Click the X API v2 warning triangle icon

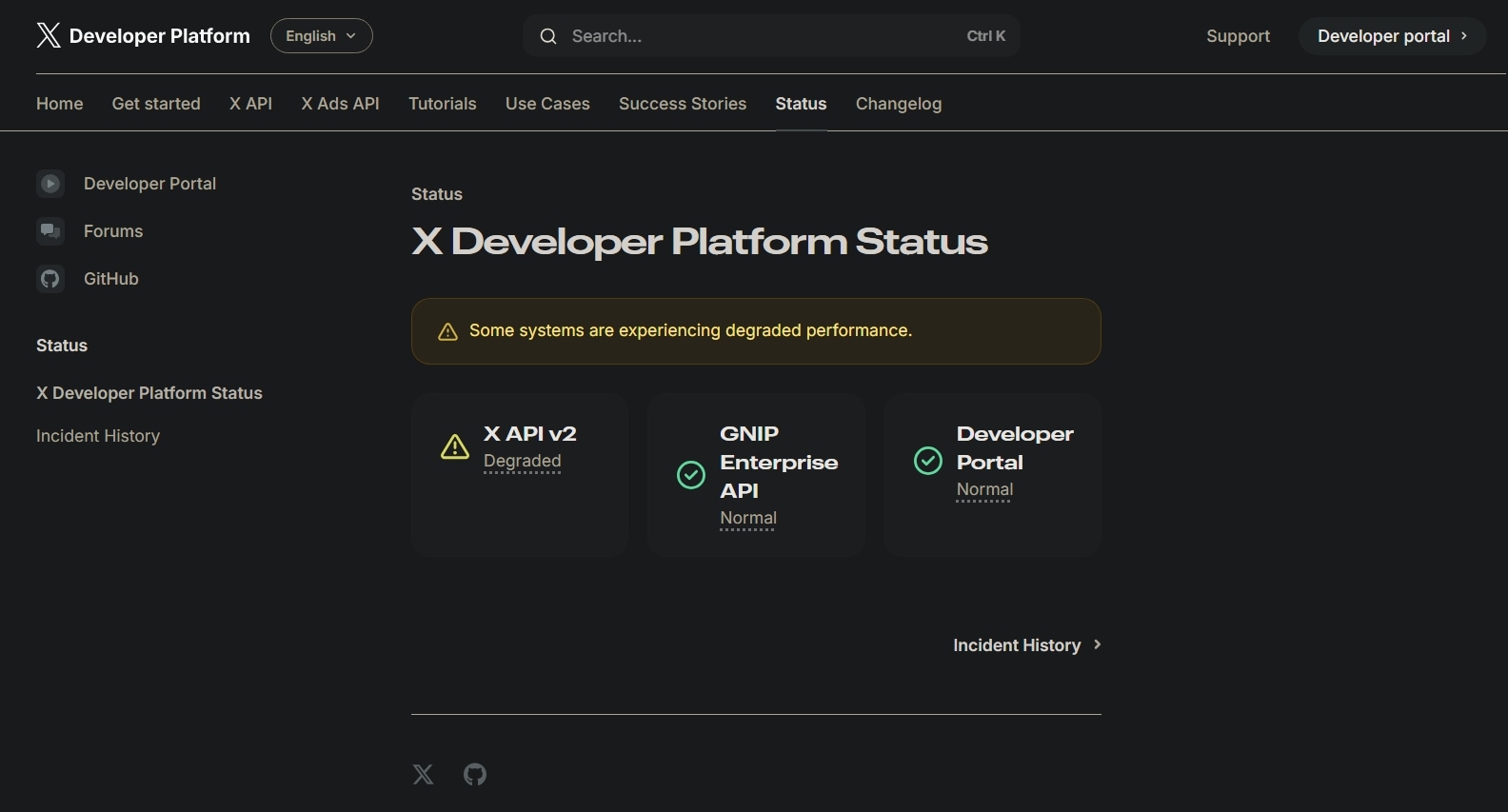tap(455, 446)
